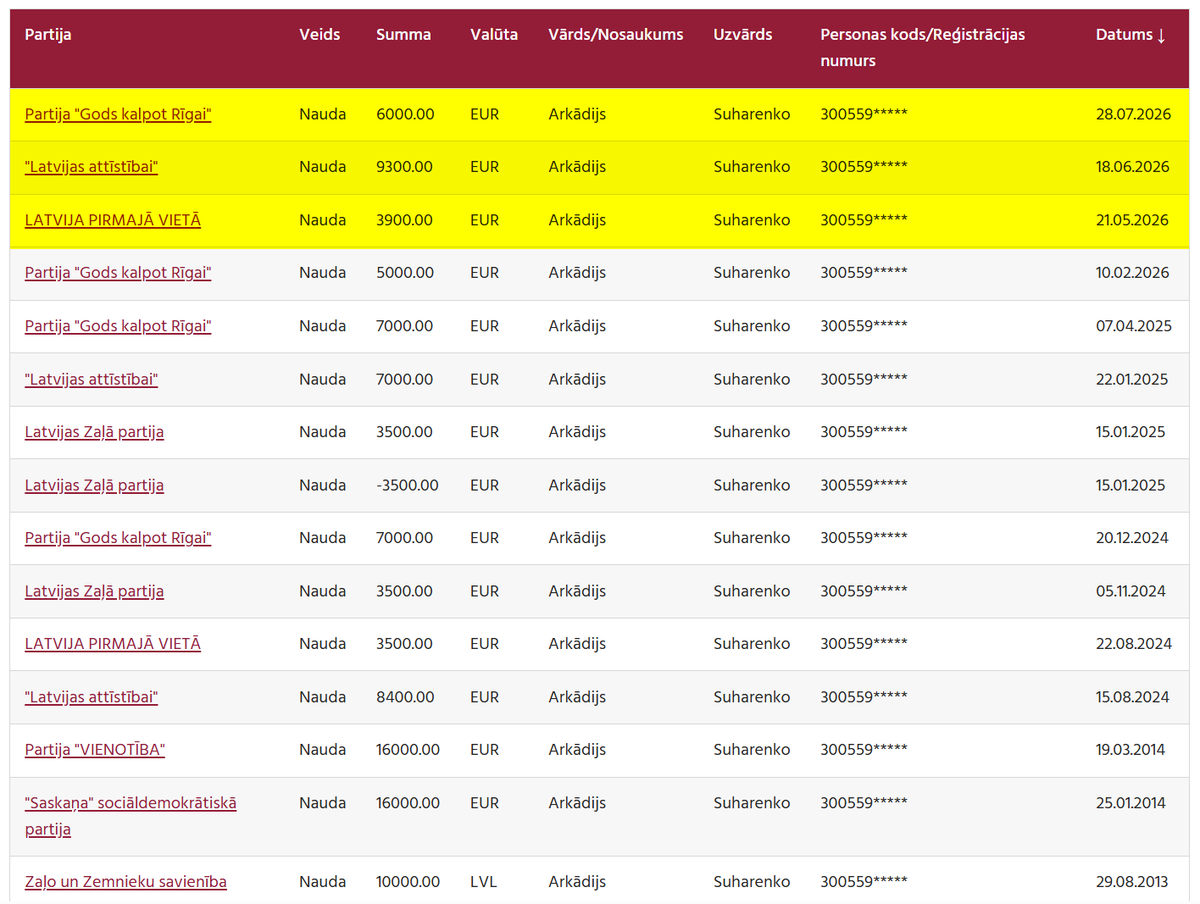Viewport: 1200px width, 904px height.
Task: Select the 8400.00 amount cell
Action: (x=405, y=697)
